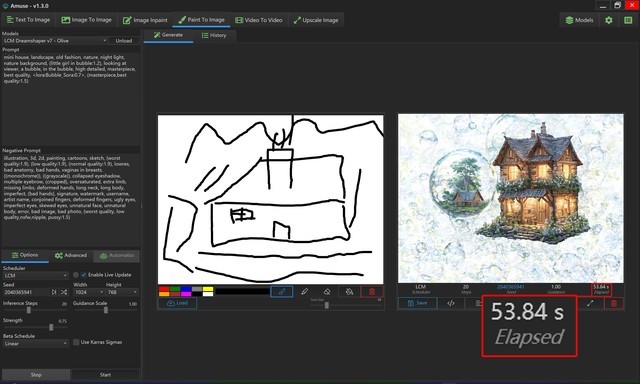Check the Use Karras Sigmas box
640x384 pixels.
(x=76, y=342)
